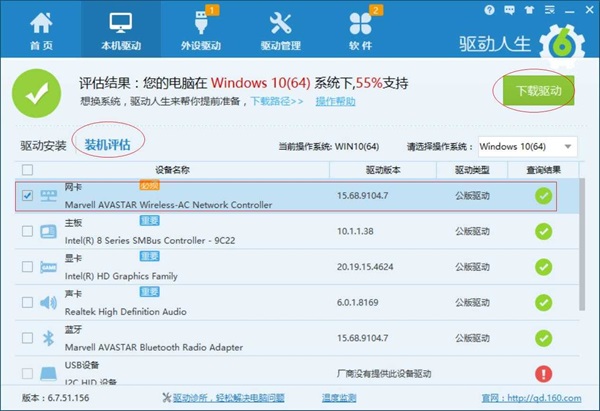
Task: Open the 驱动管理 tab
Action: (x=280, y=31)
